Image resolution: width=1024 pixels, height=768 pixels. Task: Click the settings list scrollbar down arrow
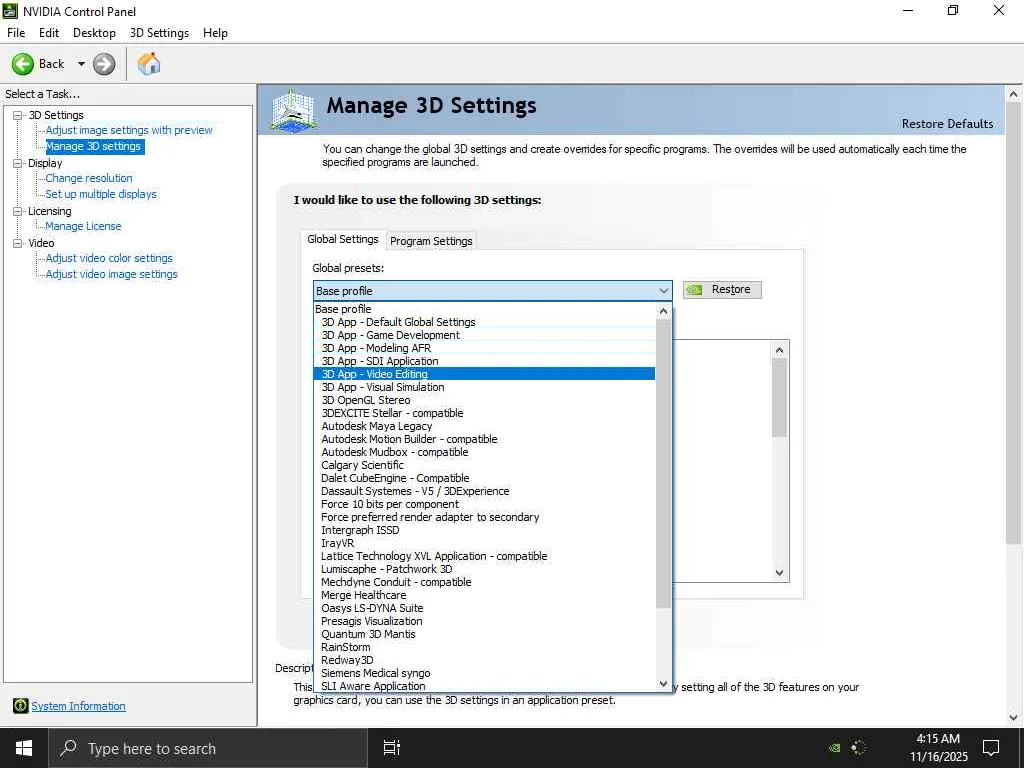(779, 573)
